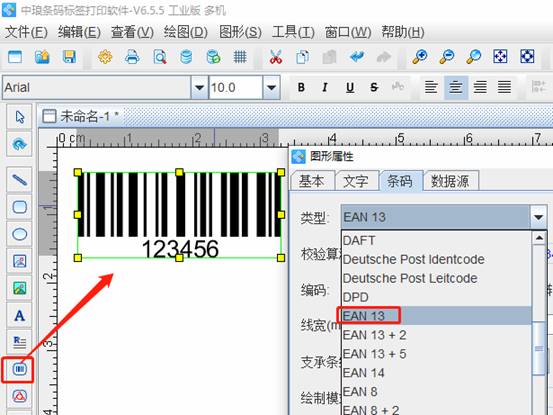Viewport: 553px width, 415px height.
Task: Undo last action blue arrow
Action: (357, 57)
